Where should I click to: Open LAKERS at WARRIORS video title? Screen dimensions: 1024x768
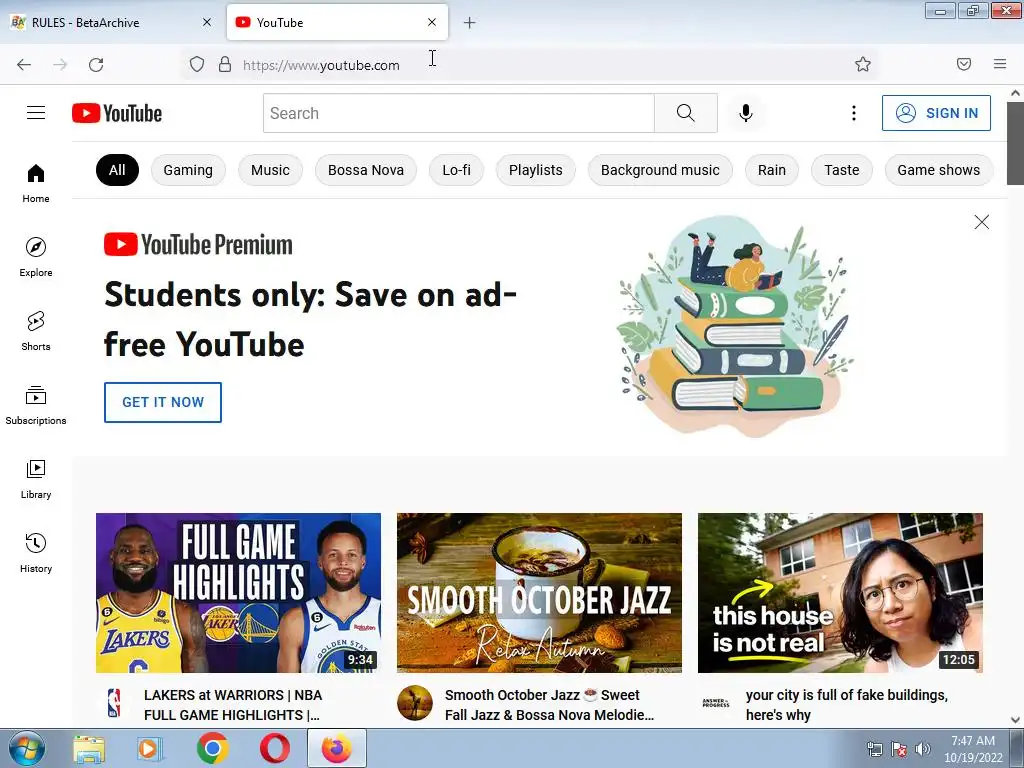coord(233,705)
